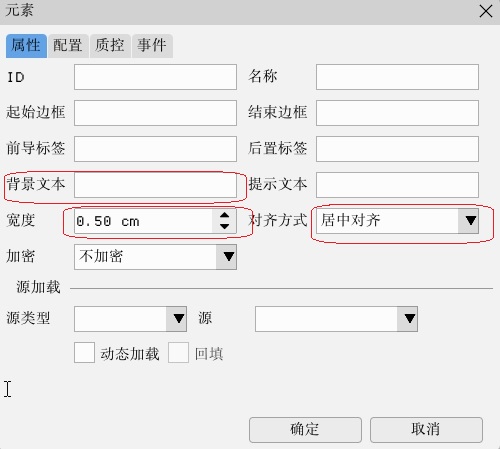Expand the 源类型 dropdown
Viewport: 500px width, 449px height.
click(x=130, y=319)
